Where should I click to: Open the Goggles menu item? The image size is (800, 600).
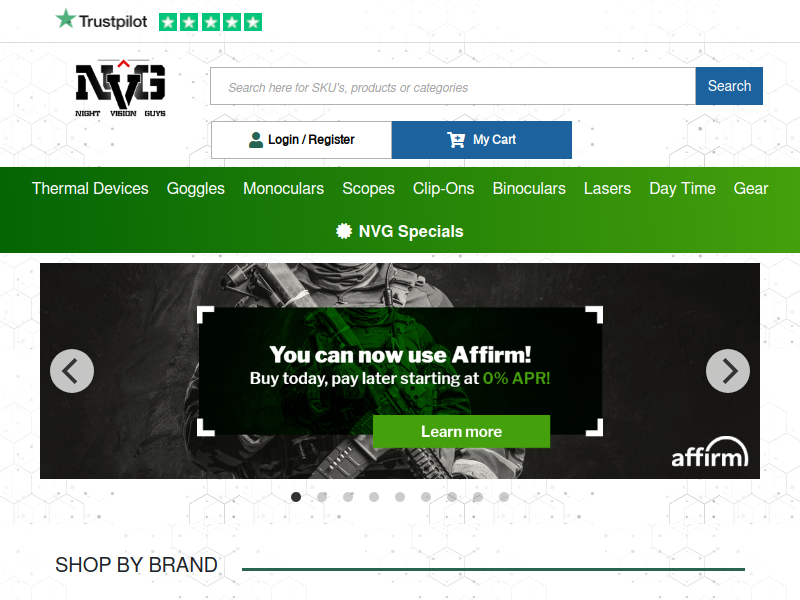195,188
